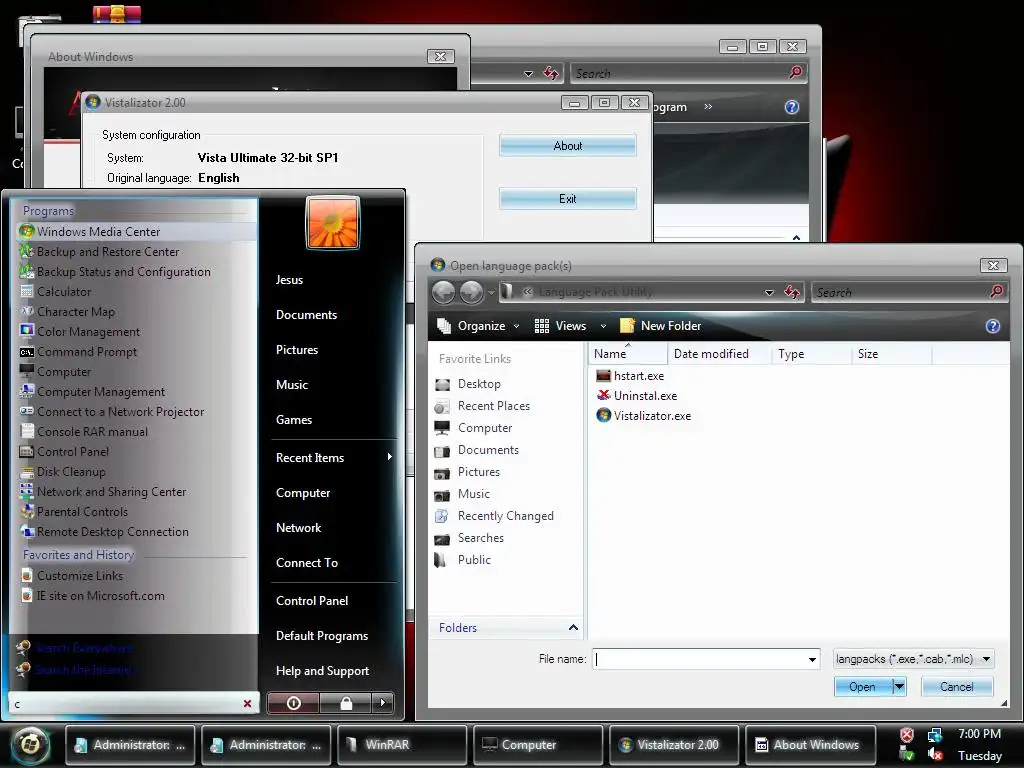
Task: Open Documents from Start menu right pane
Action: coord(306,315)
